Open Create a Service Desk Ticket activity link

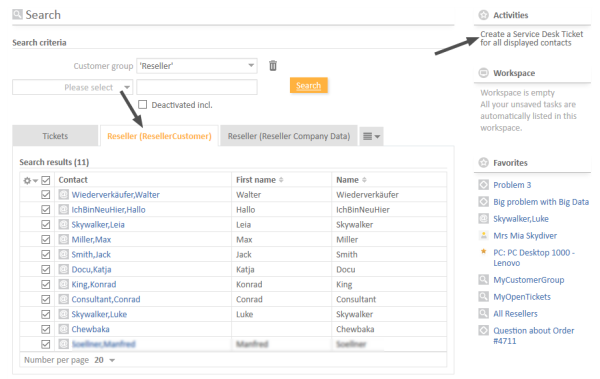point(532,38)
